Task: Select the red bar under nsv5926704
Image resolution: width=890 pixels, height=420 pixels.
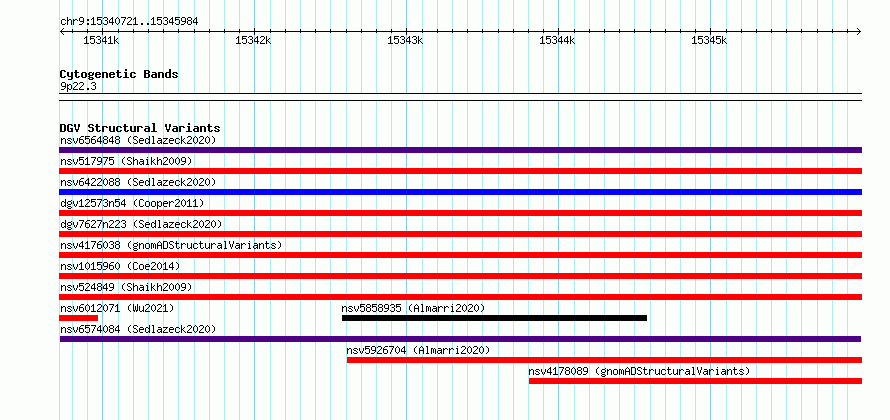Action: point(604,360)
